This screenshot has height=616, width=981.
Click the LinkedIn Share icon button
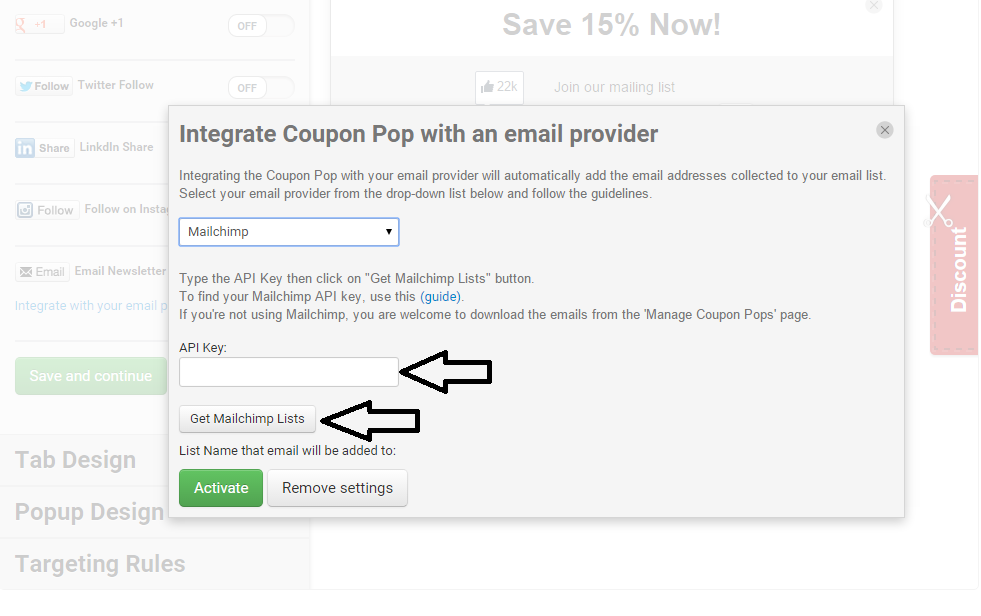click(43, 148)
